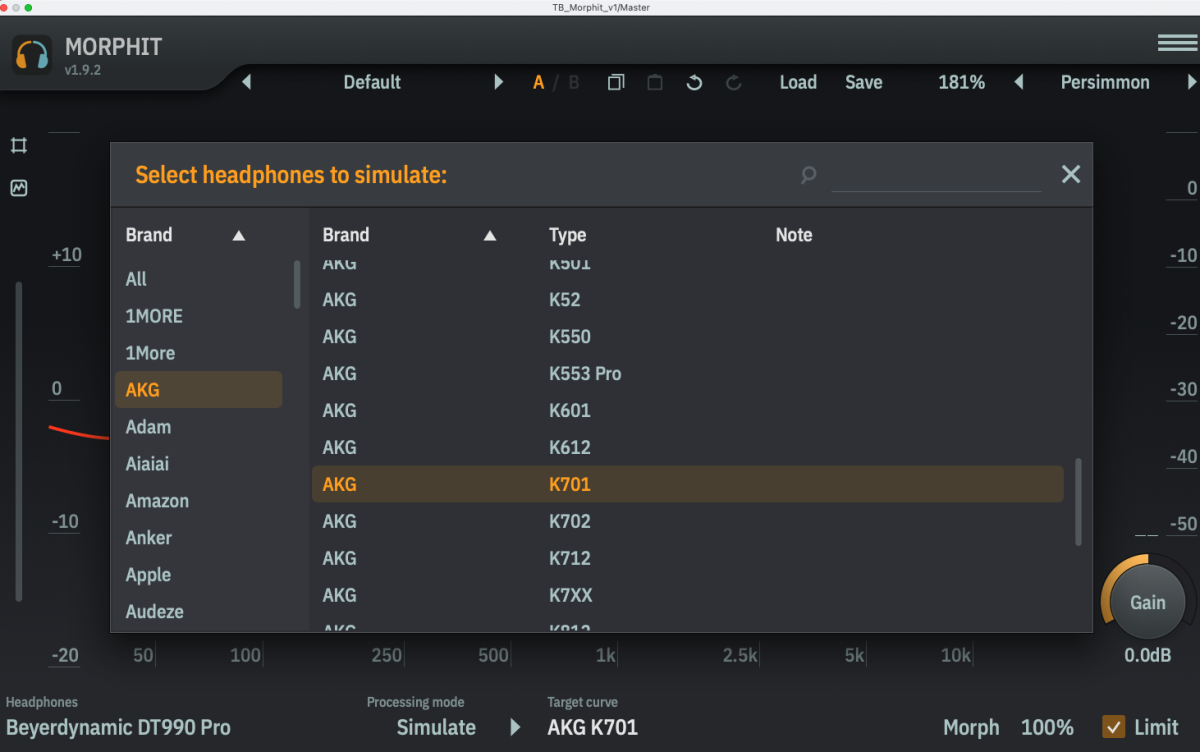
Task: Sort the model list by Note
Action: (794, 235)
